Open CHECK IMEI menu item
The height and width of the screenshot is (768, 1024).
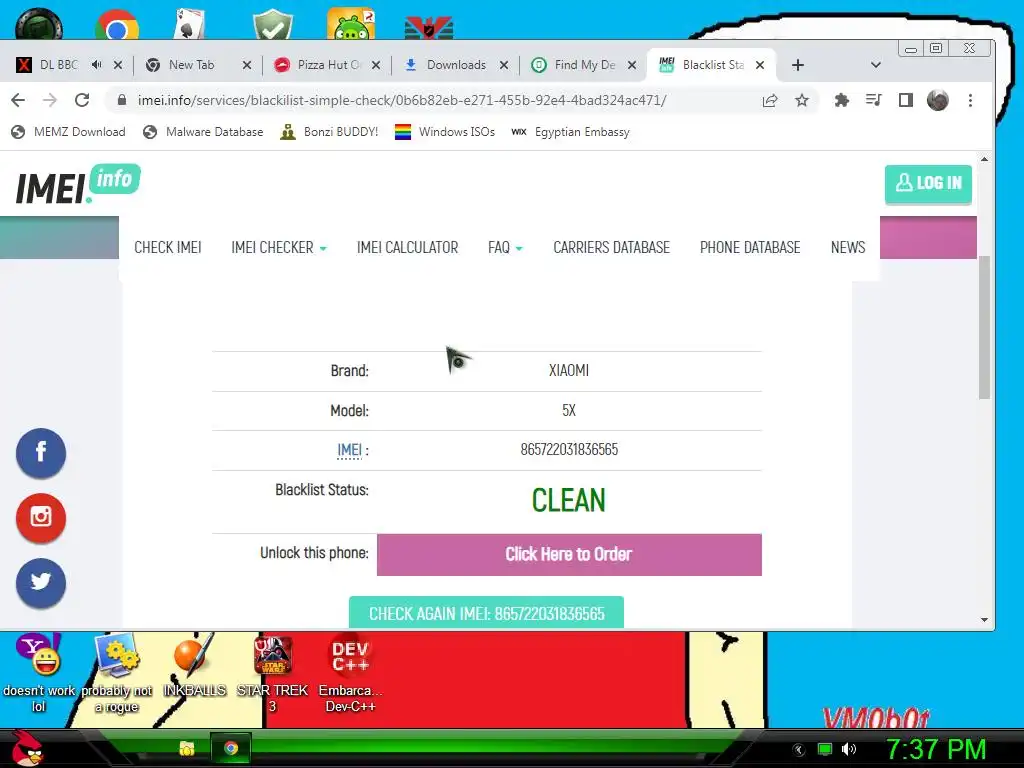(x=168, y=248)
